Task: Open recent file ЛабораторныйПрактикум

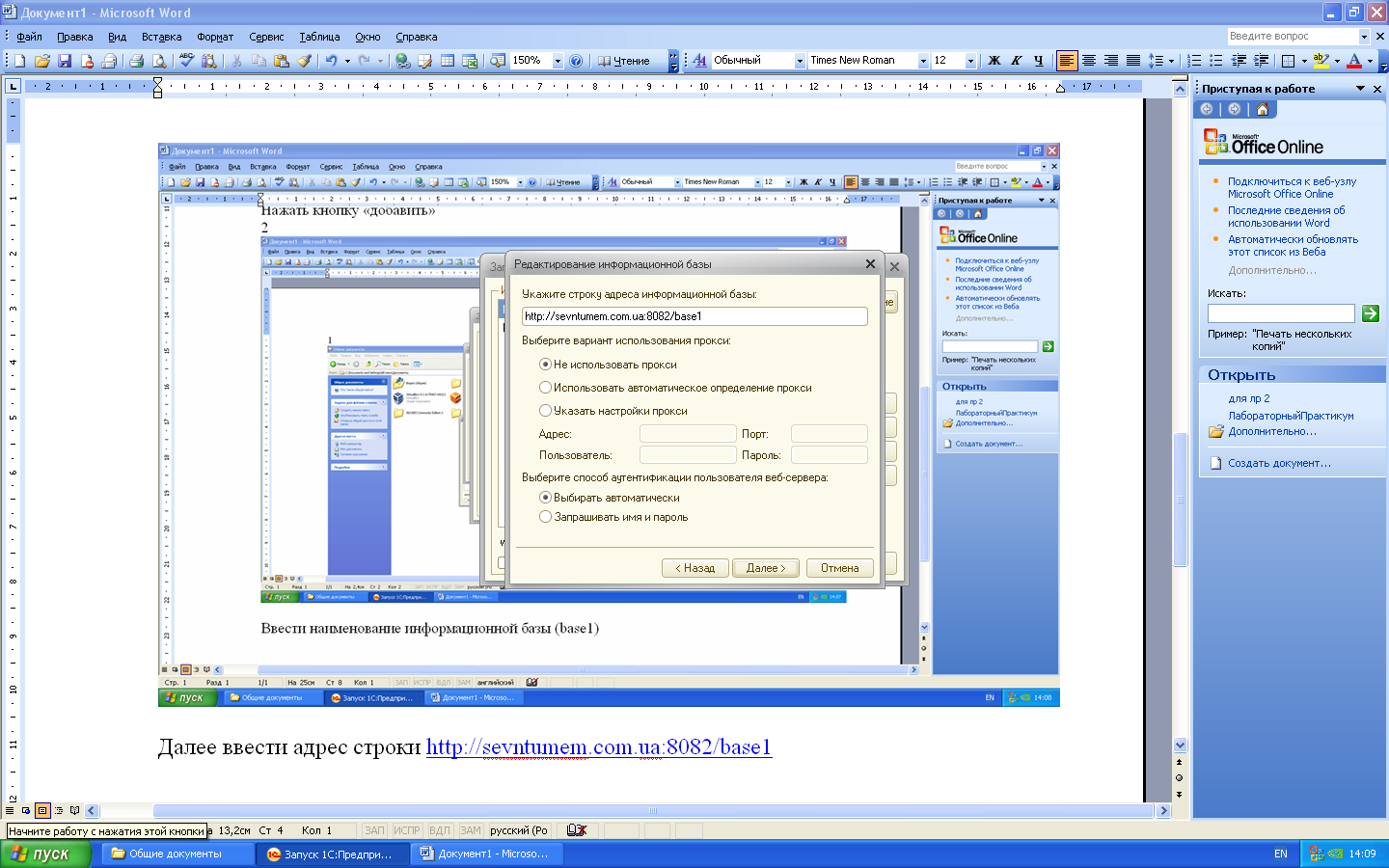Action: click(x=1291, y=416)
